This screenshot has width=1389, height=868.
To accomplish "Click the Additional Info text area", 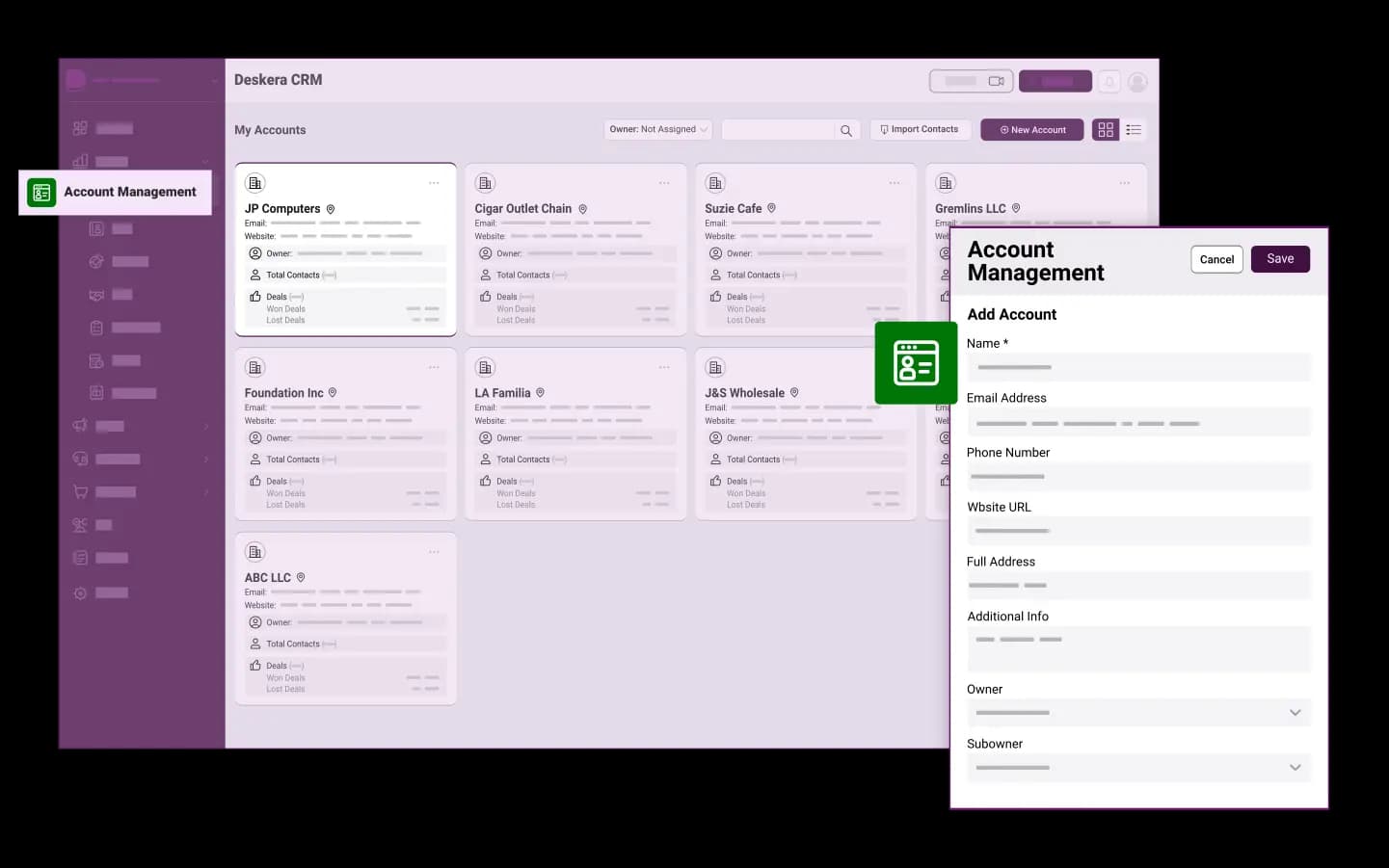I will point(1139,649).
